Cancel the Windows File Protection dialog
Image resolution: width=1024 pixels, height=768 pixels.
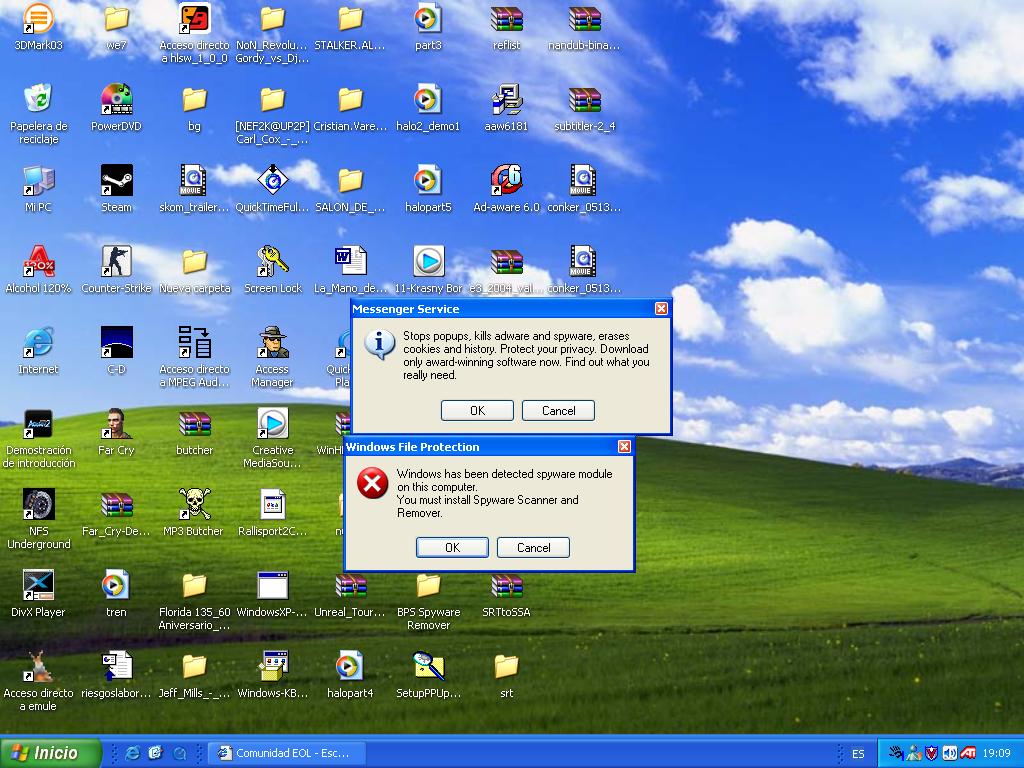534,547
